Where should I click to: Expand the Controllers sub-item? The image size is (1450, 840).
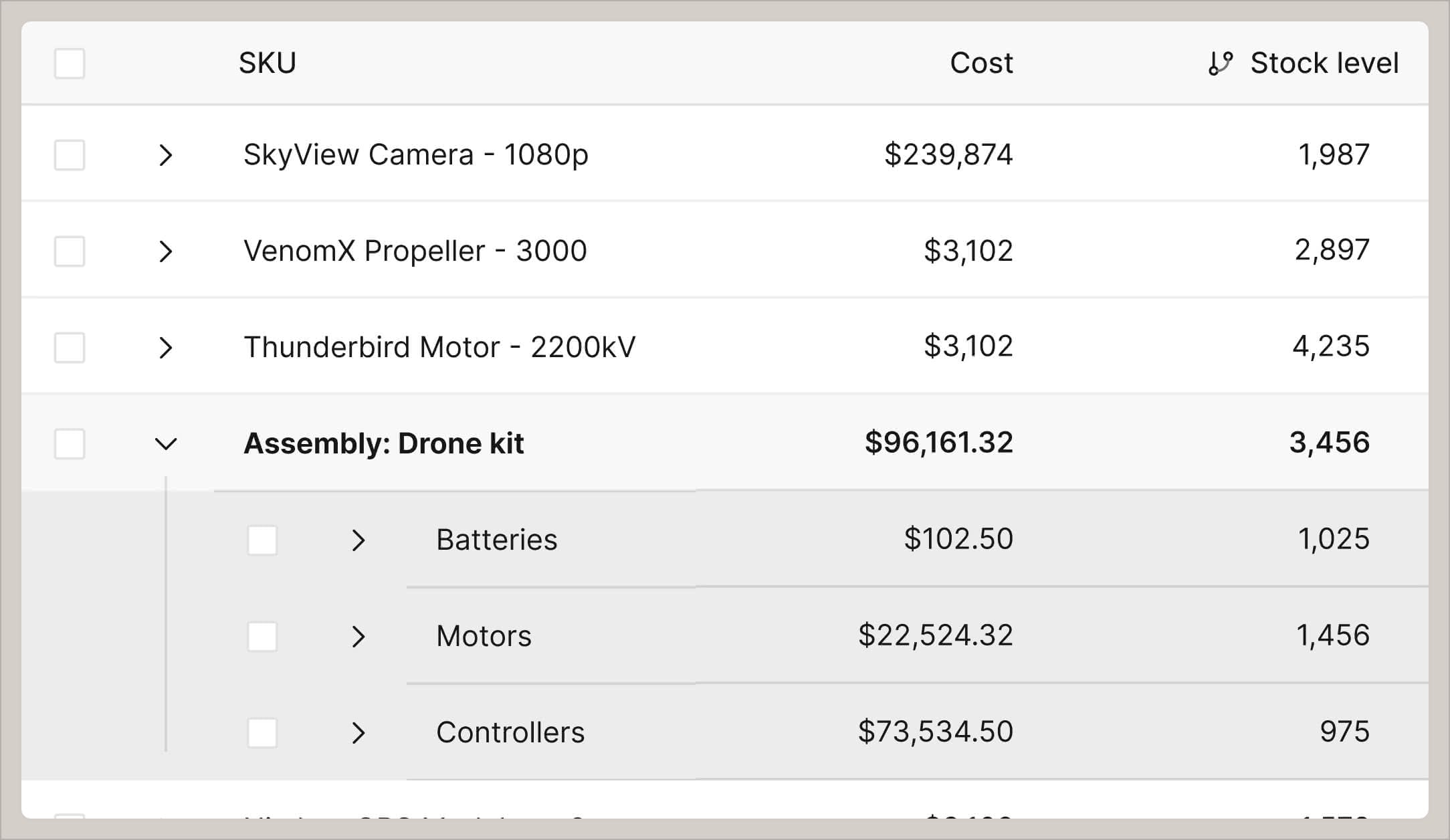click(359, 732)
